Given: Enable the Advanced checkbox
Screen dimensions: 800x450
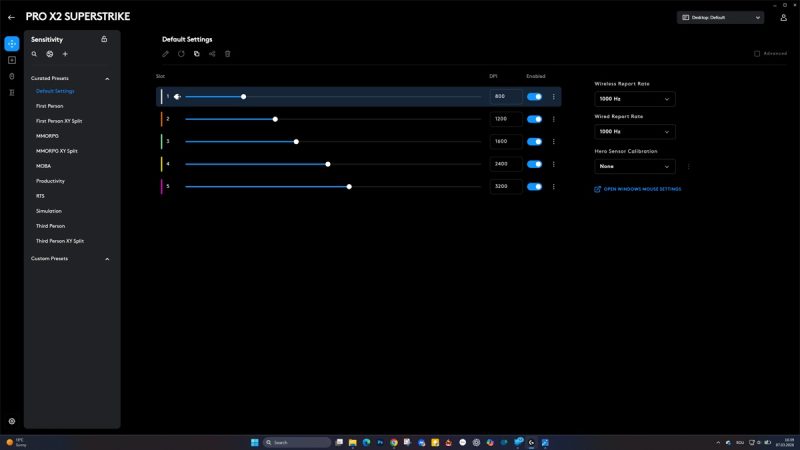Looking at the screenshot, I should (x=757, y=54).
